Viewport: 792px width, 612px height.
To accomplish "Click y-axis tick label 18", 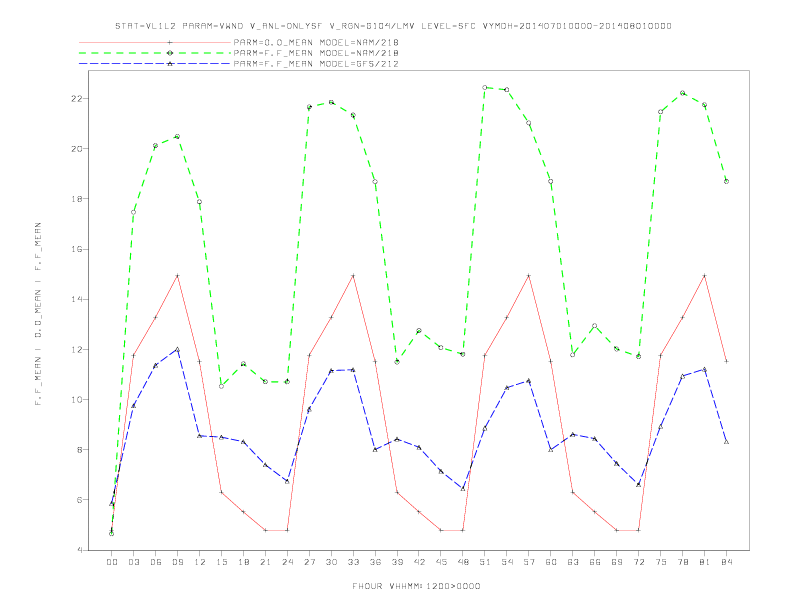I will click(76, 199).
